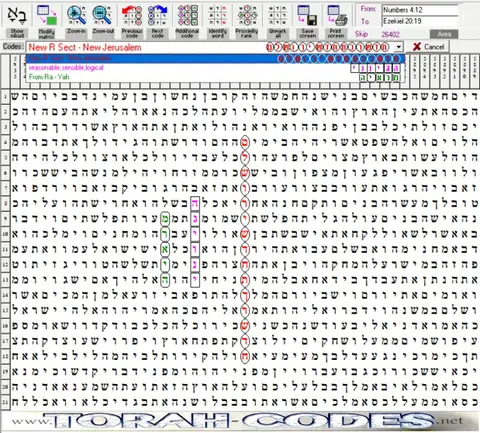Click the red circled letter in matrix row 18
This screenshot has height=433, width=480.
point(245,356)
